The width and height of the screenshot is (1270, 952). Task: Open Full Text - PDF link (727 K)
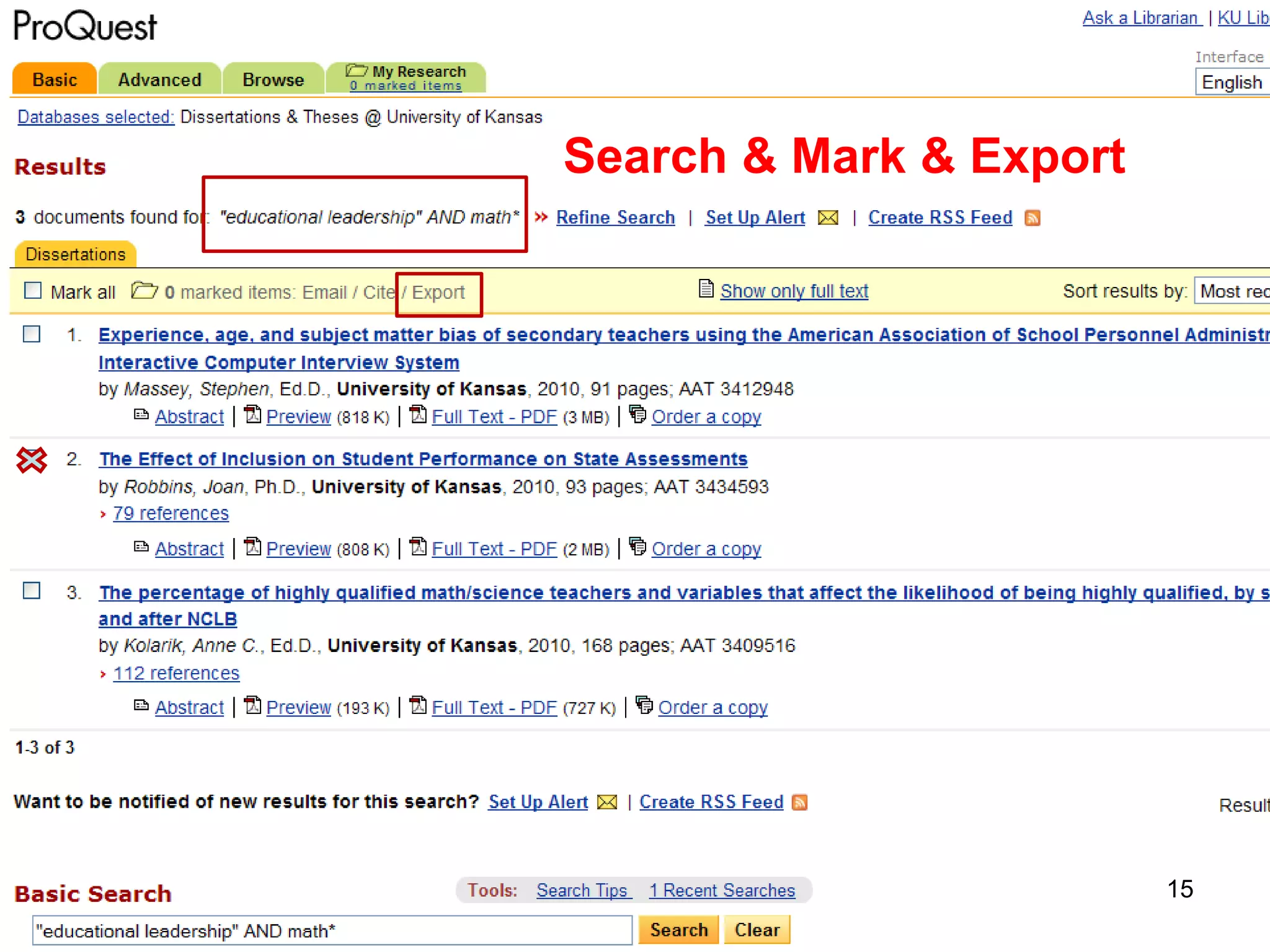coord(494,707)
